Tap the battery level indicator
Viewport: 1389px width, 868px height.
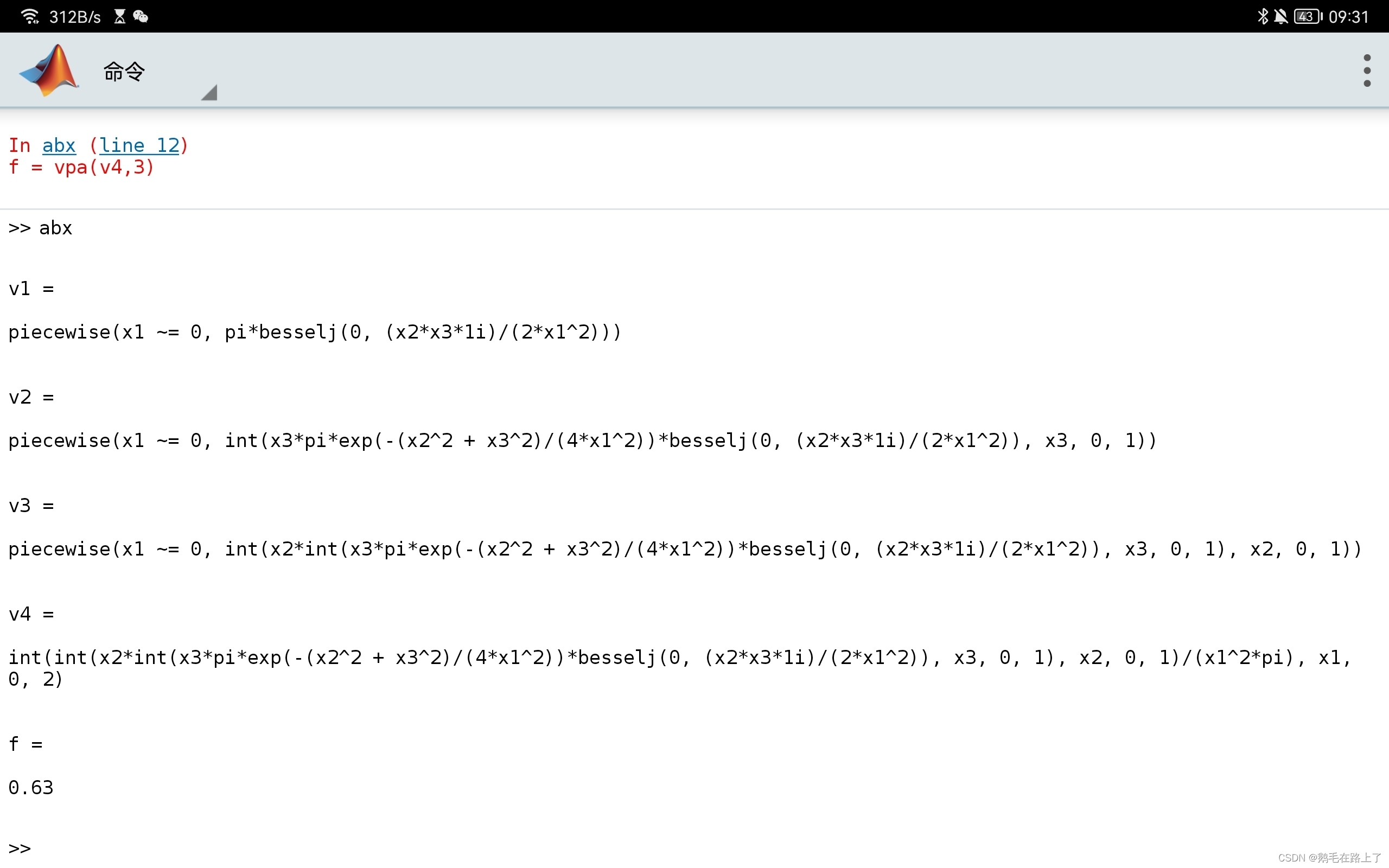tap(1308, 17)
